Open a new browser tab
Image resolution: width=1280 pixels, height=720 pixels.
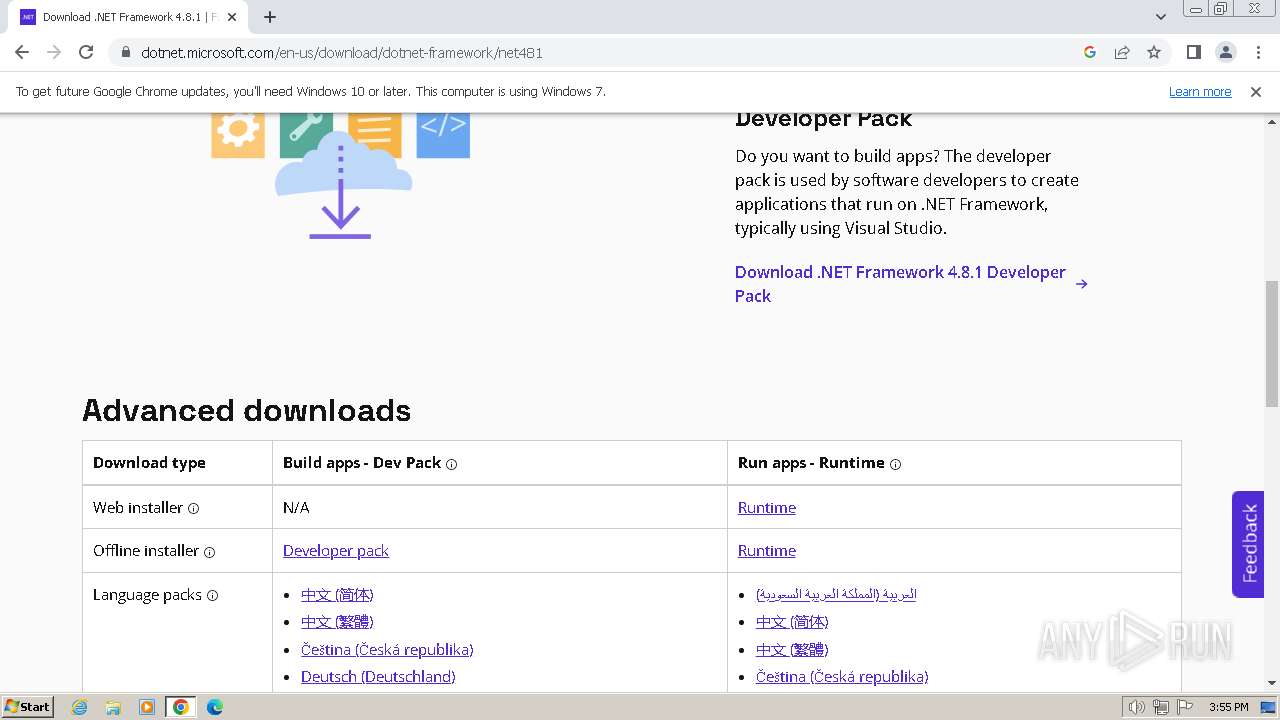click(270, 17)
